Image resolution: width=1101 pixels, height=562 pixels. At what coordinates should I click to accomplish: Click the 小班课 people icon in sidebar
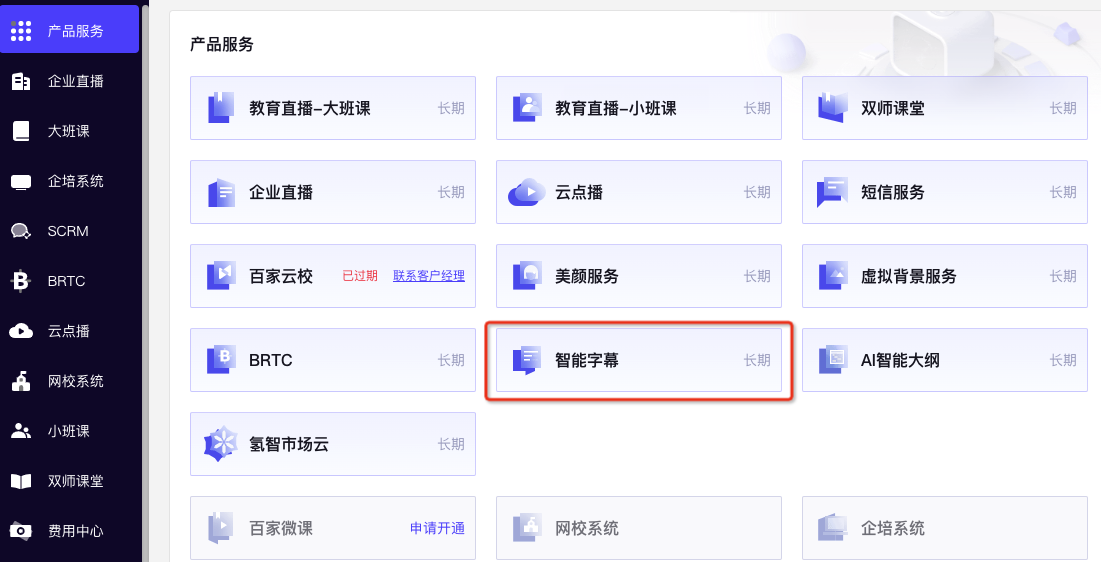click(x=21, y=431)
